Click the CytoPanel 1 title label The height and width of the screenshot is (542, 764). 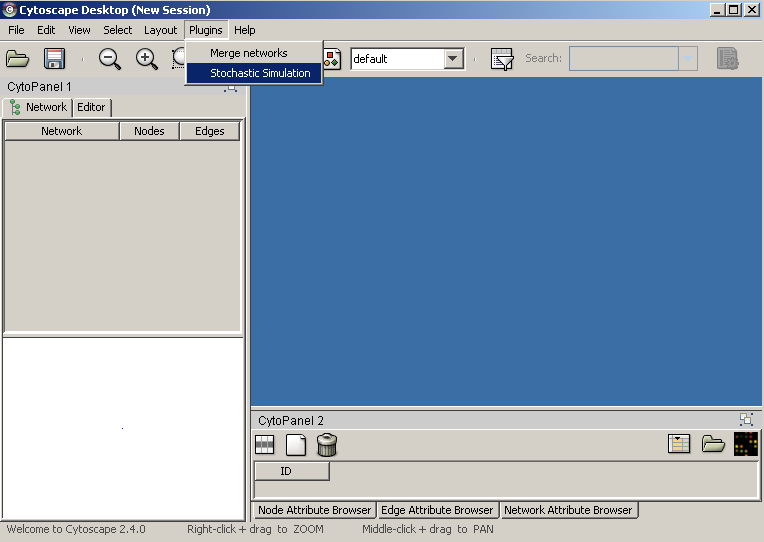pyautogui.click(x=39, y=87)
